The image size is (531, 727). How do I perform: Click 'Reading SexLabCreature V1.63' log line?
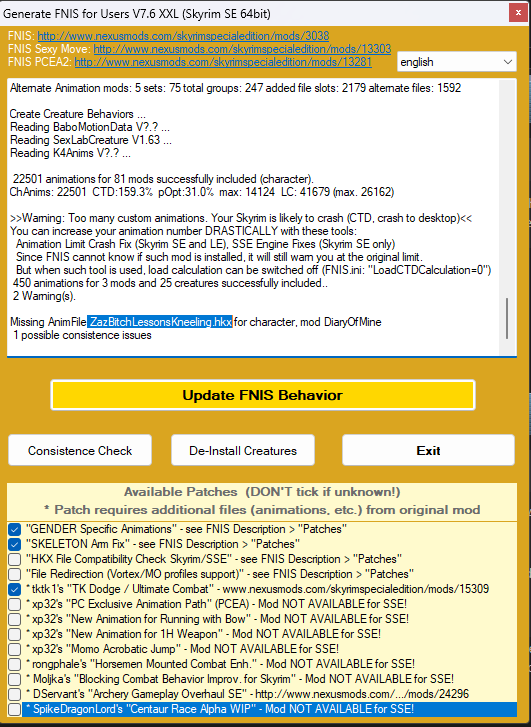tap(90, 140)
